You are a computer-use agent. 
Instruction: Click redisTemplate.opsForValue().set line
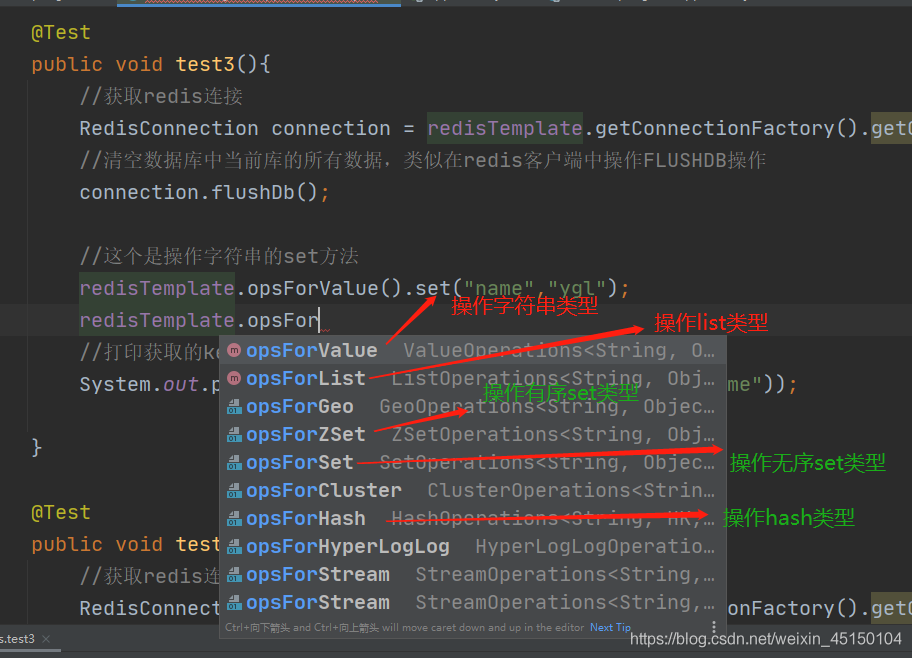[x=354, y=288]
